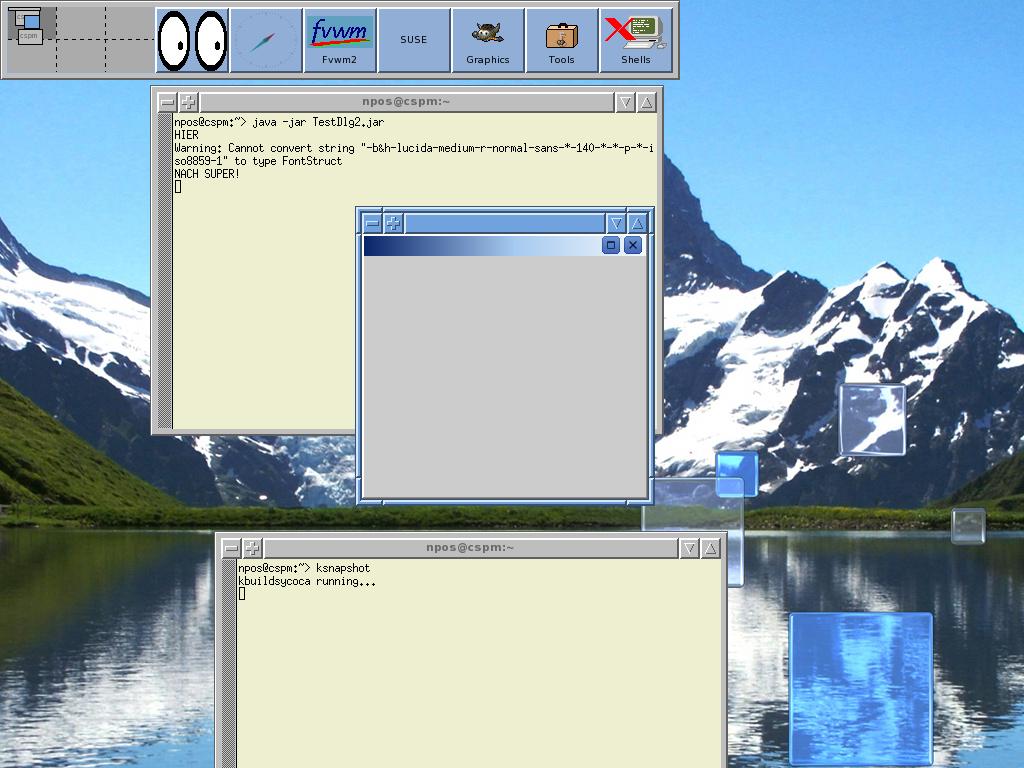
Task: Click the xeyes widget in the panel
Action: 192,40
